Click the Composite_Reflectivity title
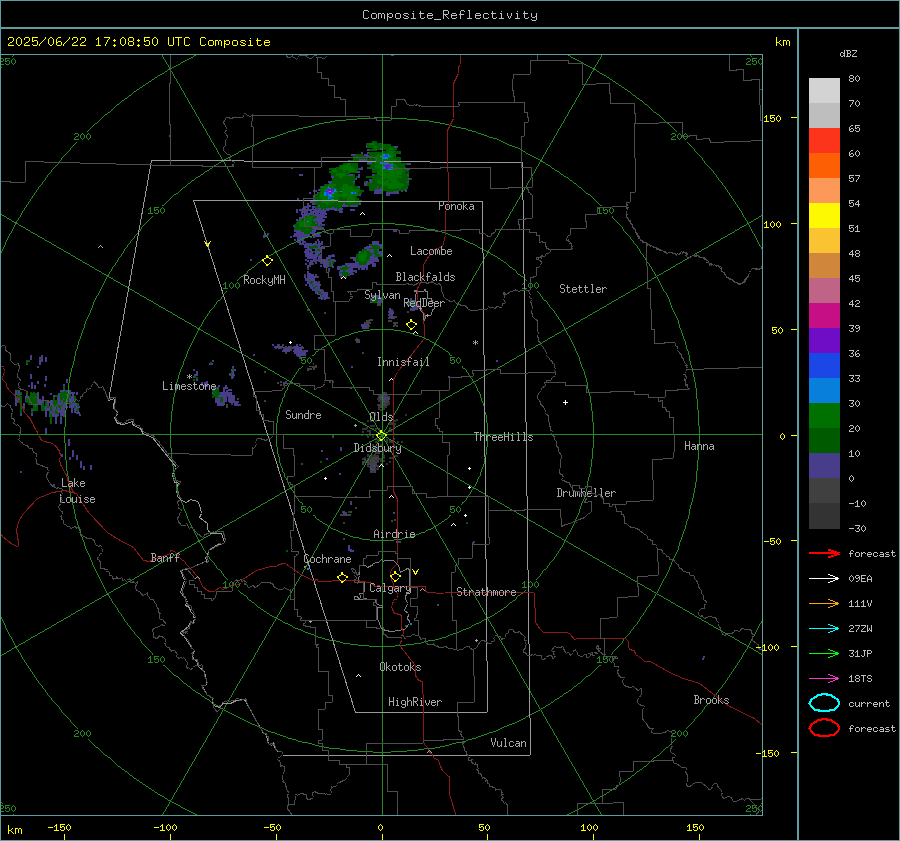Screen dimensions: 900x841 pos(449,15)
